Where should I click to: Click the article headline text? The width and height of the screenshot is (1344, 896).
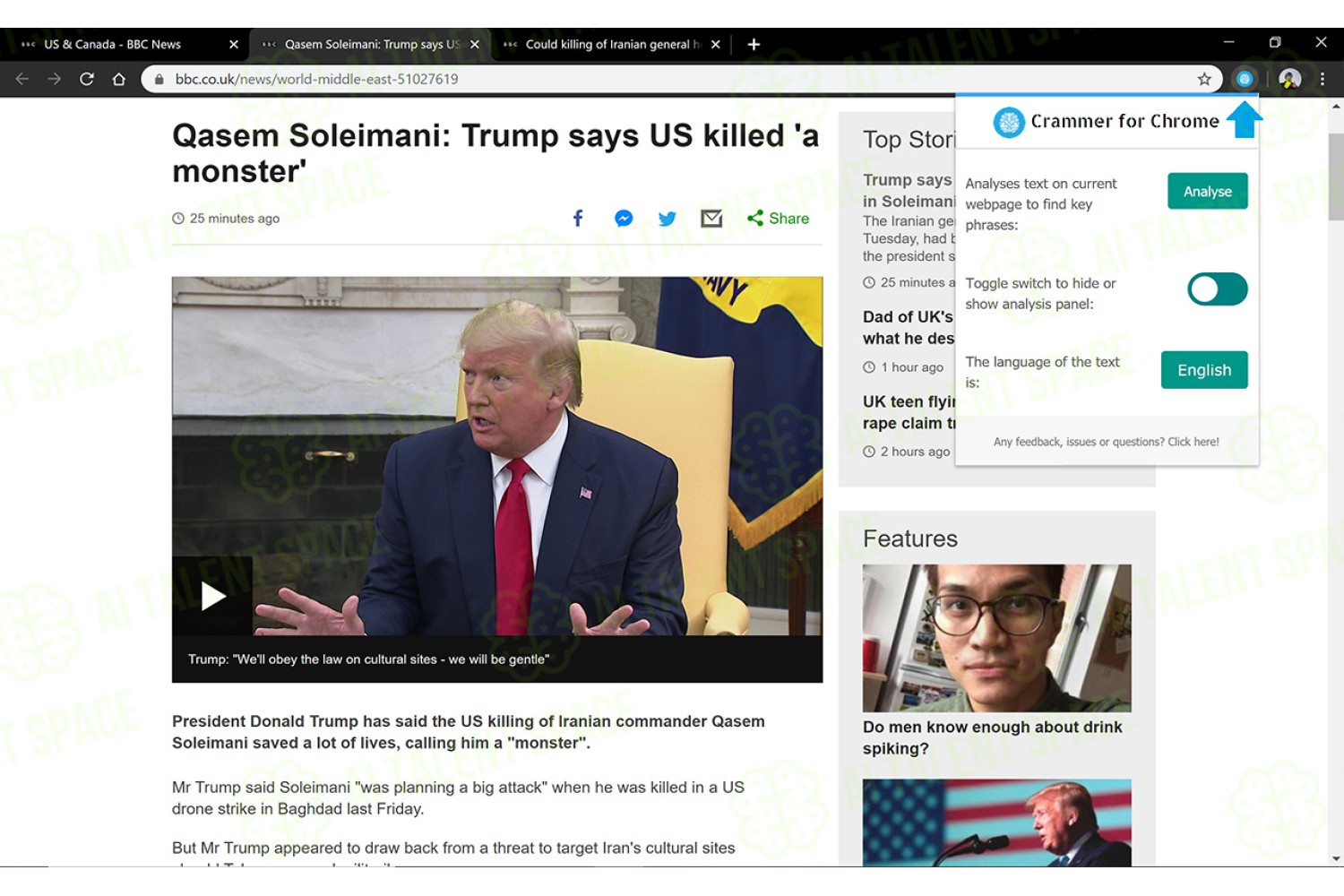[x=495, y=152]
